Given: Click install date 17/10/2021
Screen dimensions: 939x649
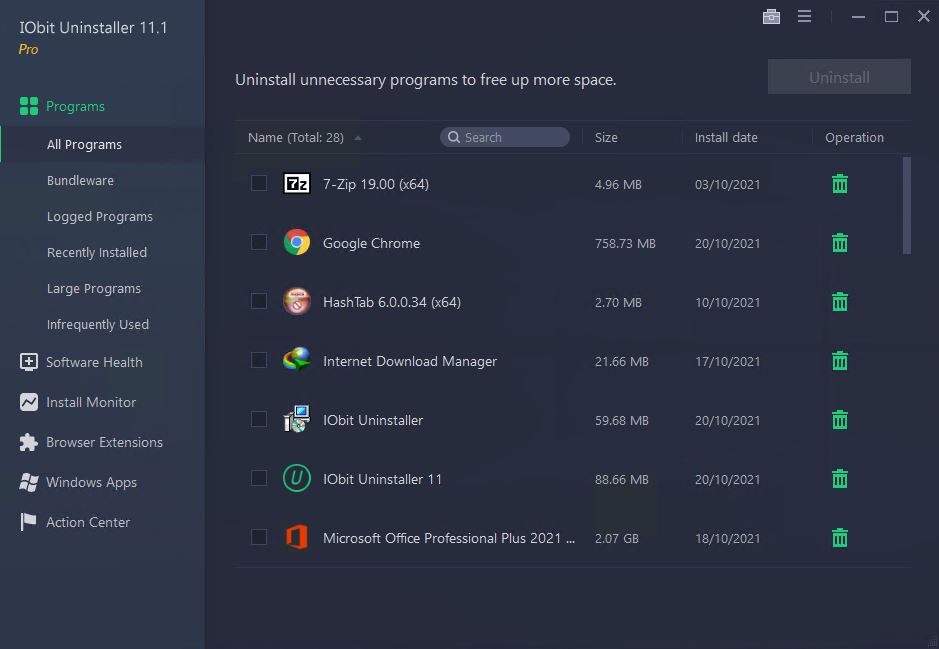Looking at the screenshot, I should [x=727, y=362].
